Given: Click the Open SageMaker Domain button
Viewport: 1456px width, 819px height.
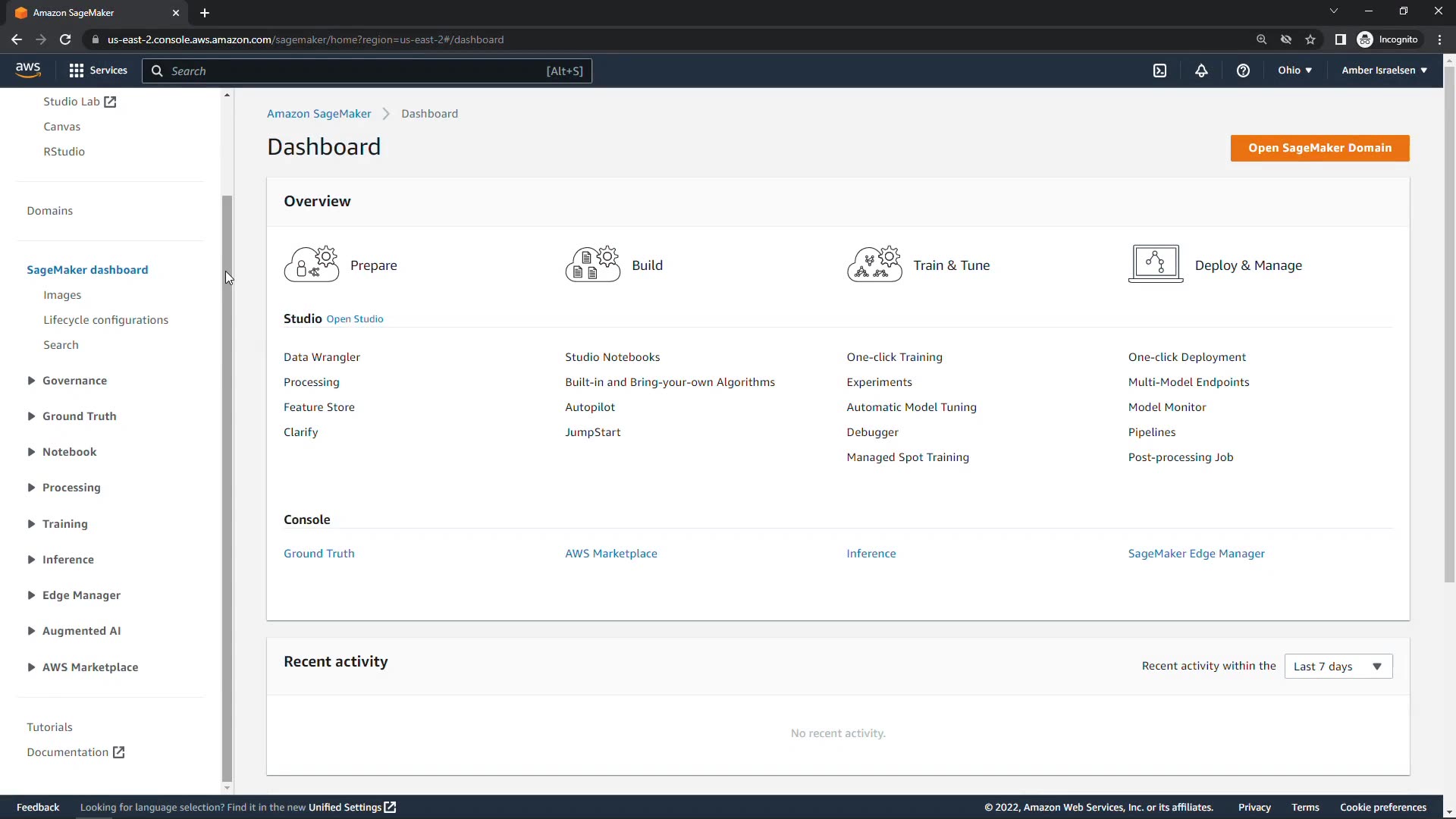Looking at the screenshot, I should (1319, 148).
